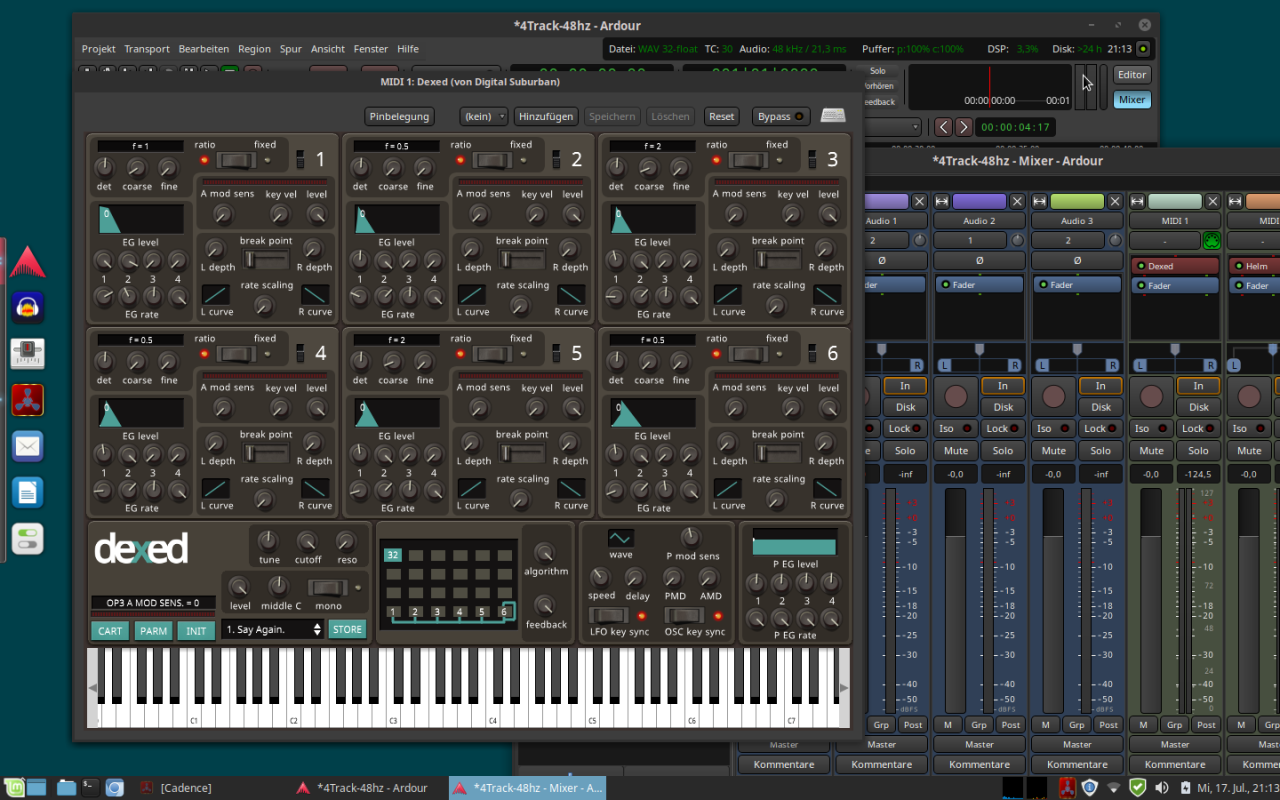Screen dimensions: 1280x800
Task: Click the Pinbelegung button
Action: (x=399, y=116)
